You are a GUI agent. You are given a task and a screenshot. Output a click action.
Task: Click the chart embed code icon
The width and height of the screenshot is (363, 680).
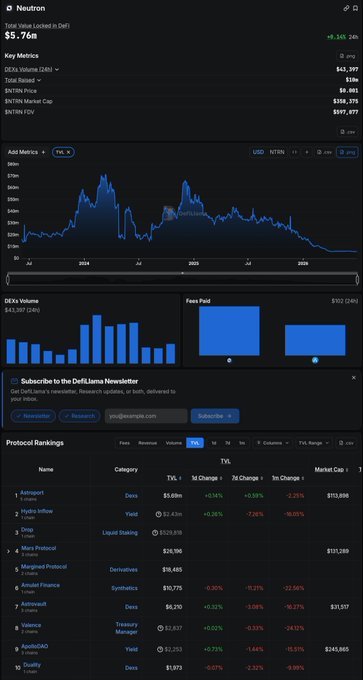pos(294,152)
